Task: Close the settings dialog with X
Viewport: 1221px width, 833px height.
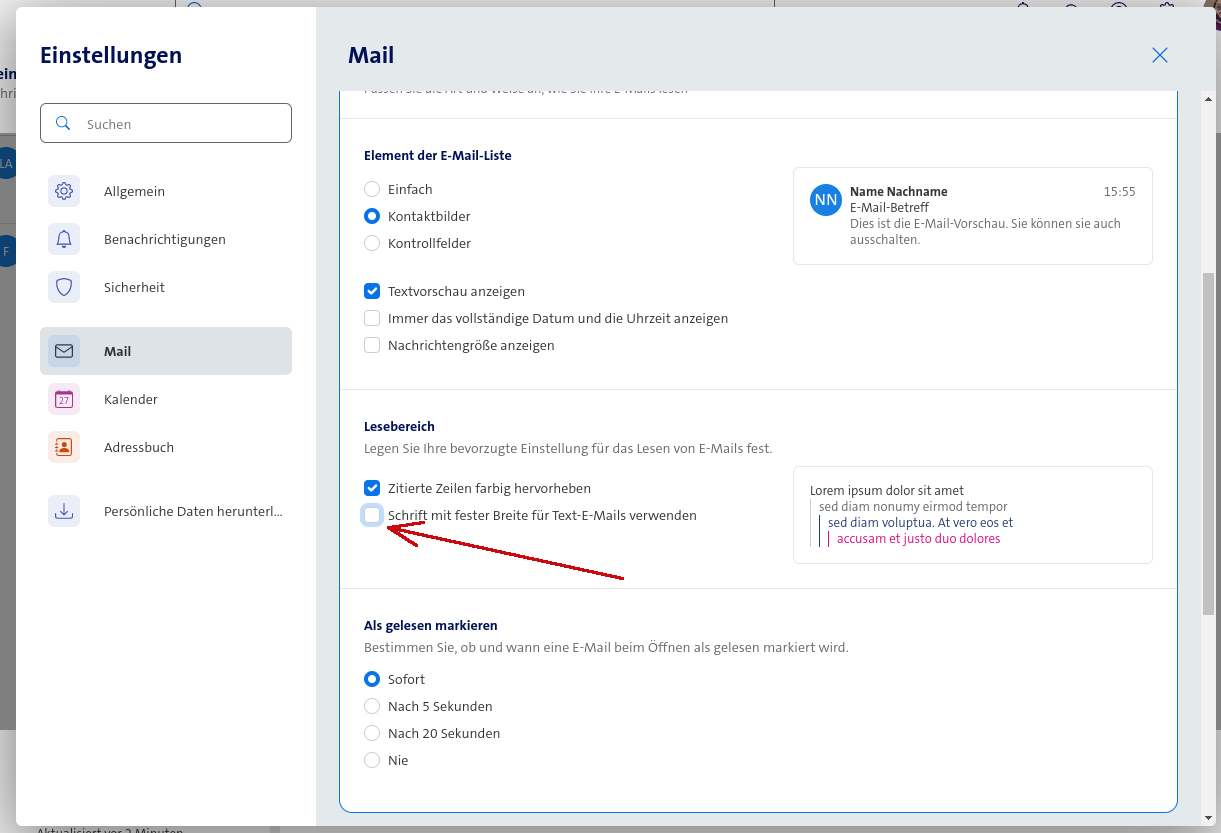Action: [1160, 55]
